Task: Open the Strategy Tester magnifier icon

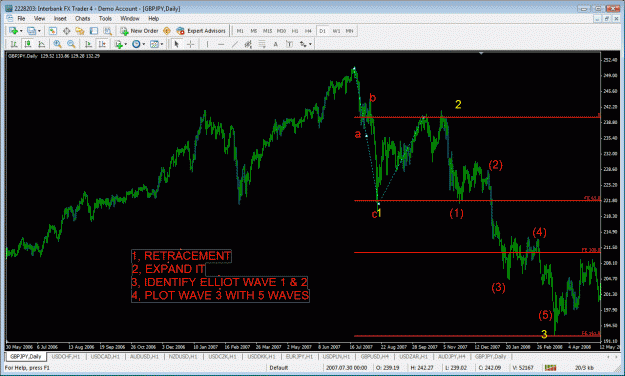Action: [x=108, y=31]
